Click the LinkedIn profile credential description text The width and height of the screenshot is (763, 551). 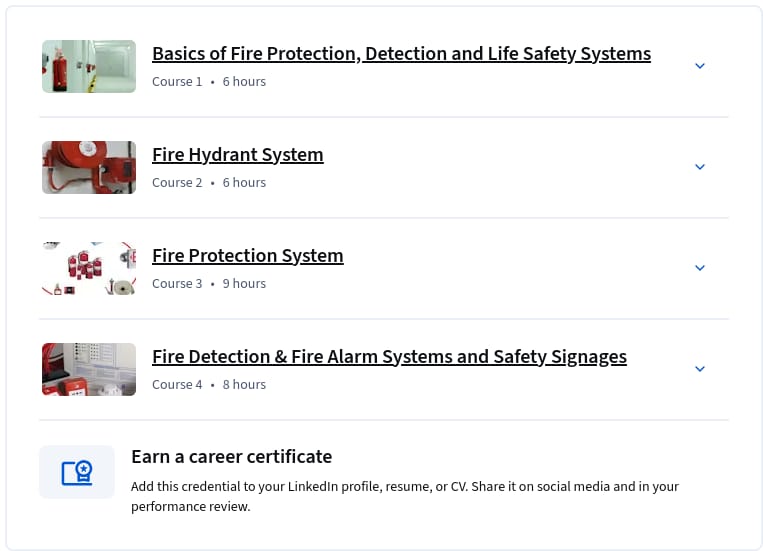click(405, 496)
